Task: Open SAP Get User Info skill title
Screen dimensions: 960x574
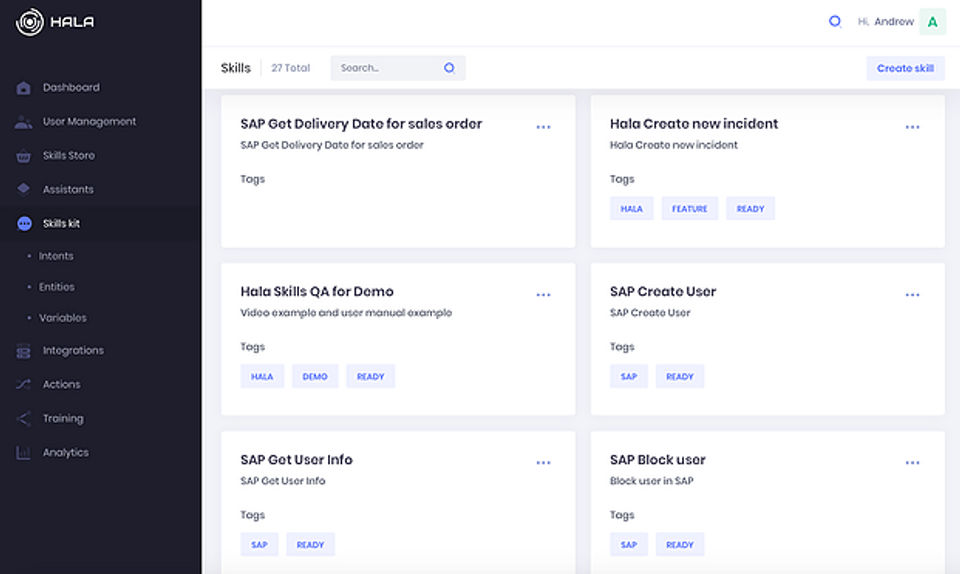Action: (296, 460)
